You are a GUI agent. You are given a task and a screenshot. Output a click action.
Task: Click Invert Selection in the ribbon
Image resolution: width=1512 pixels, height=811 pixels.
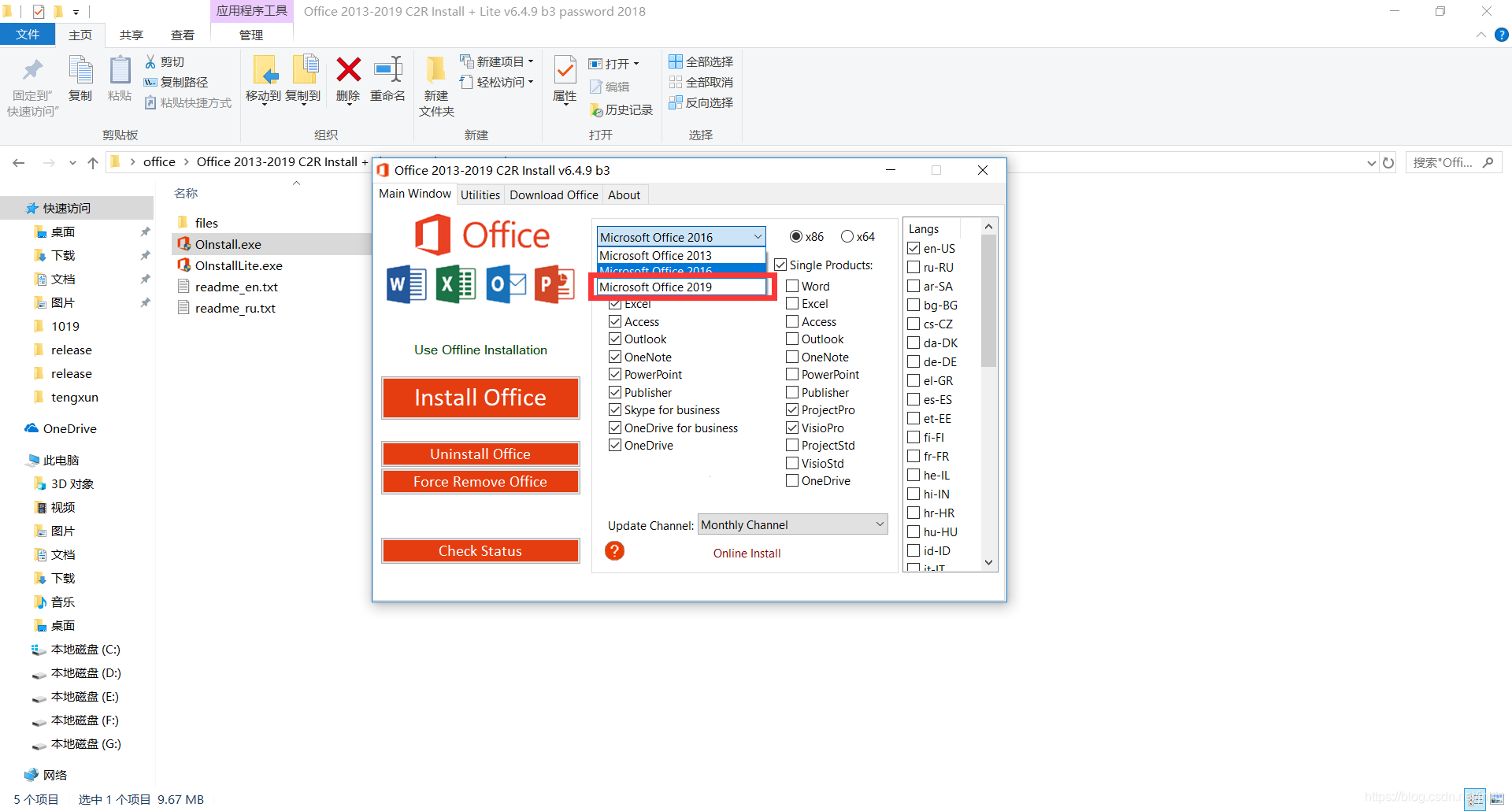click(x=701, y=102)
